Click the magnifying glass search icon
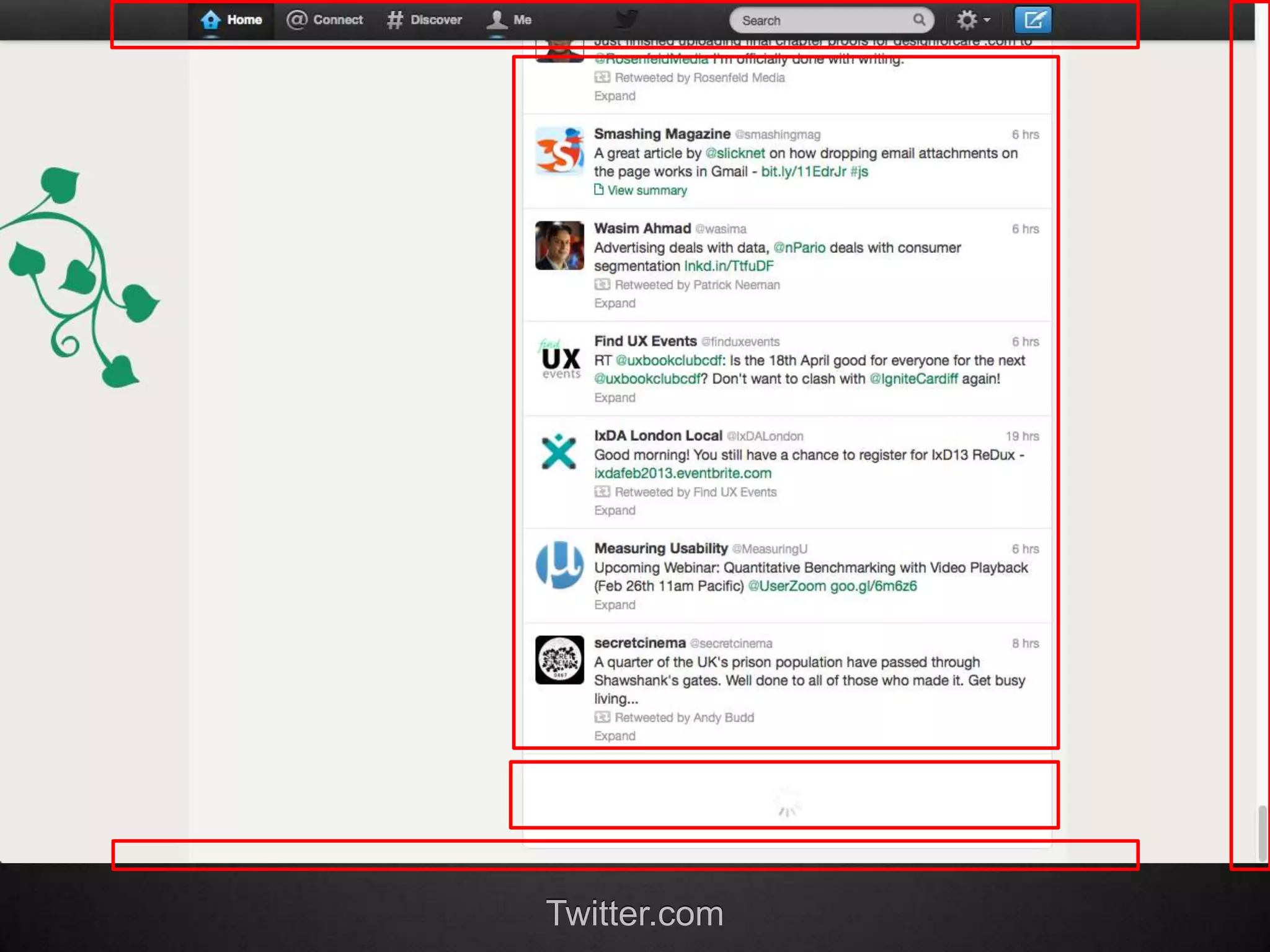 click(919, 20)
